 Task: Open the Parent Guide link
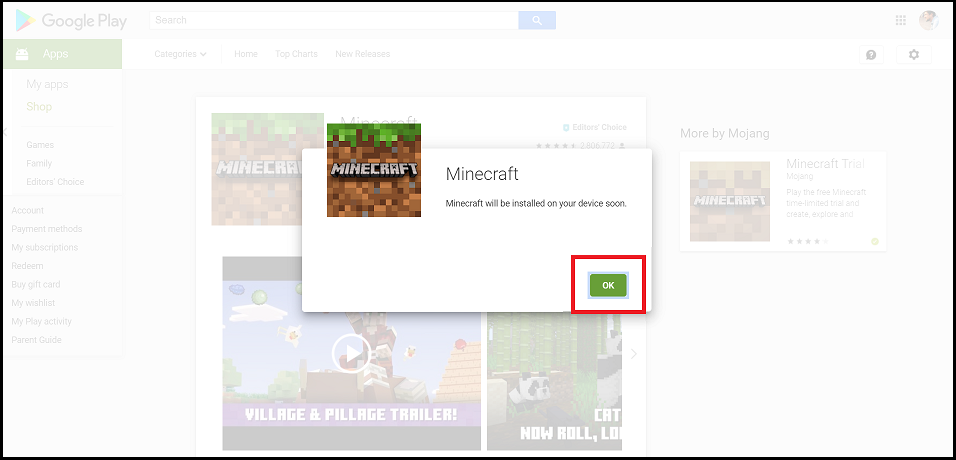pos(36,340)
